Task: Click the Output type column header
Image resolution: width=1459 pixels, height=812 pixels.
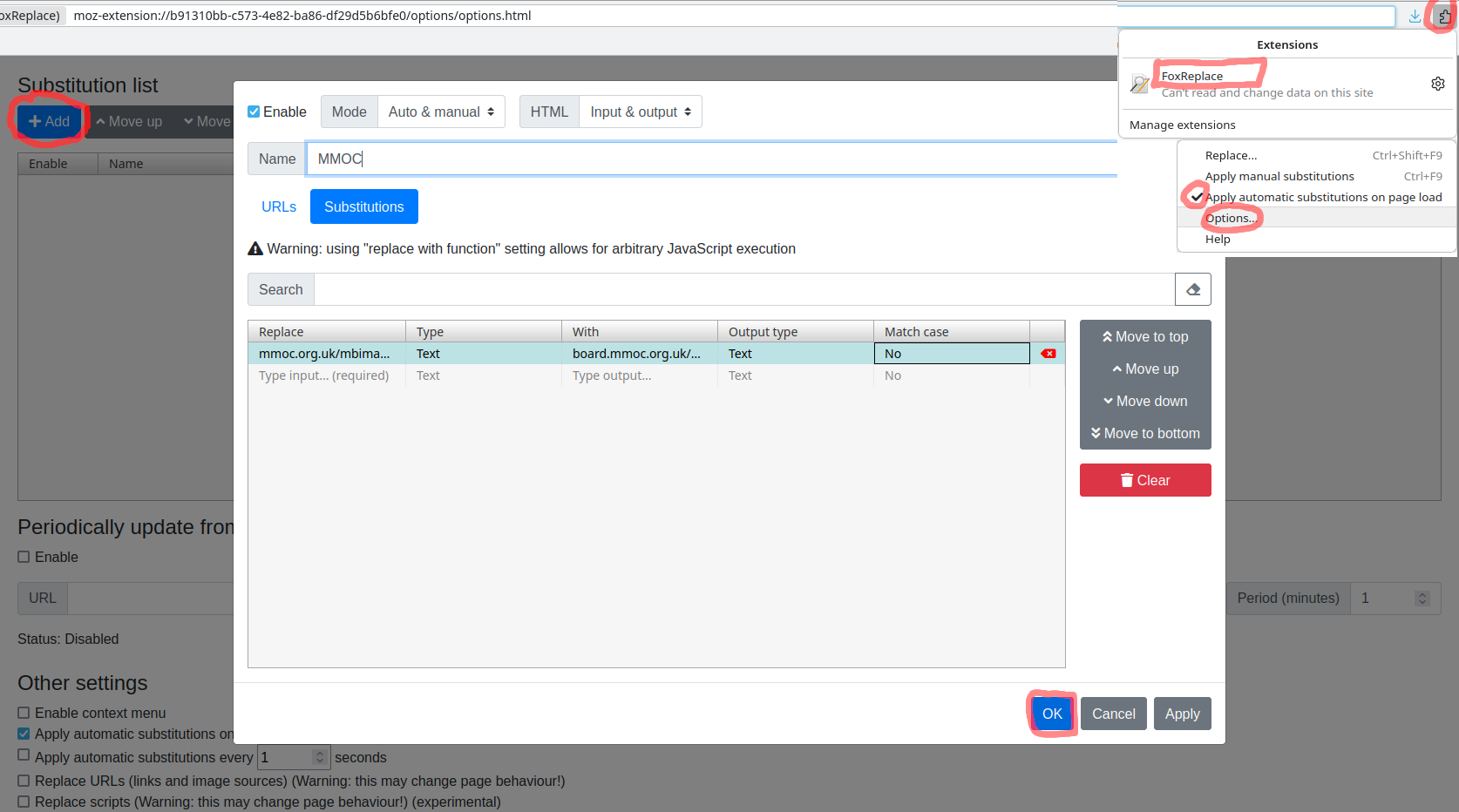Action: click(796, 332)
